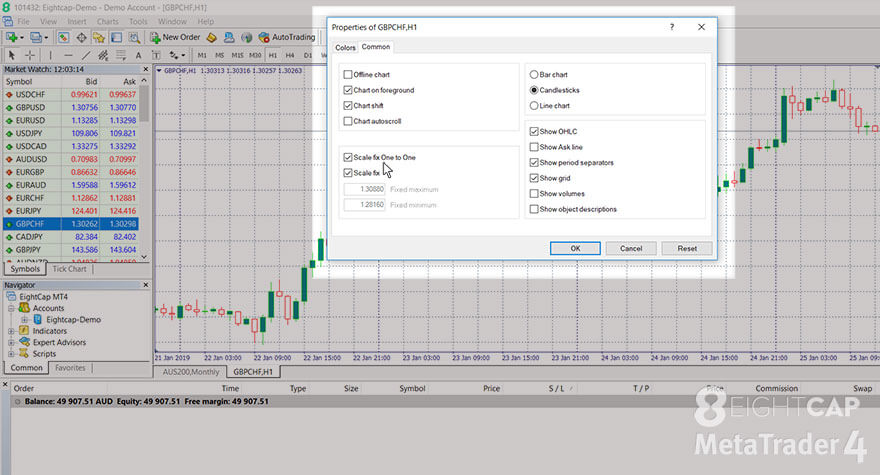Expand the Indicators tree node
This screenshot has height=475, width=880.
click(11, 331)
